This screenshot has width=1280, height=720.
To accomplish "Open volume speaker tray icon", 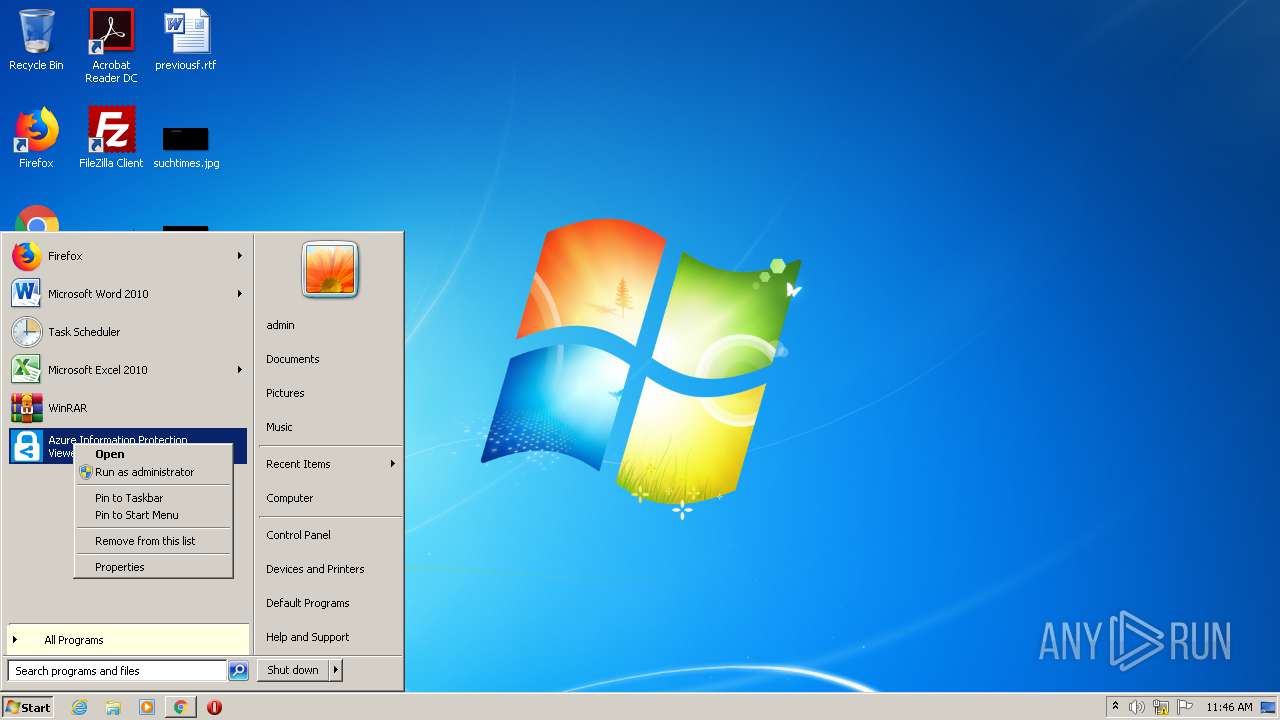I will (1137, 707).
